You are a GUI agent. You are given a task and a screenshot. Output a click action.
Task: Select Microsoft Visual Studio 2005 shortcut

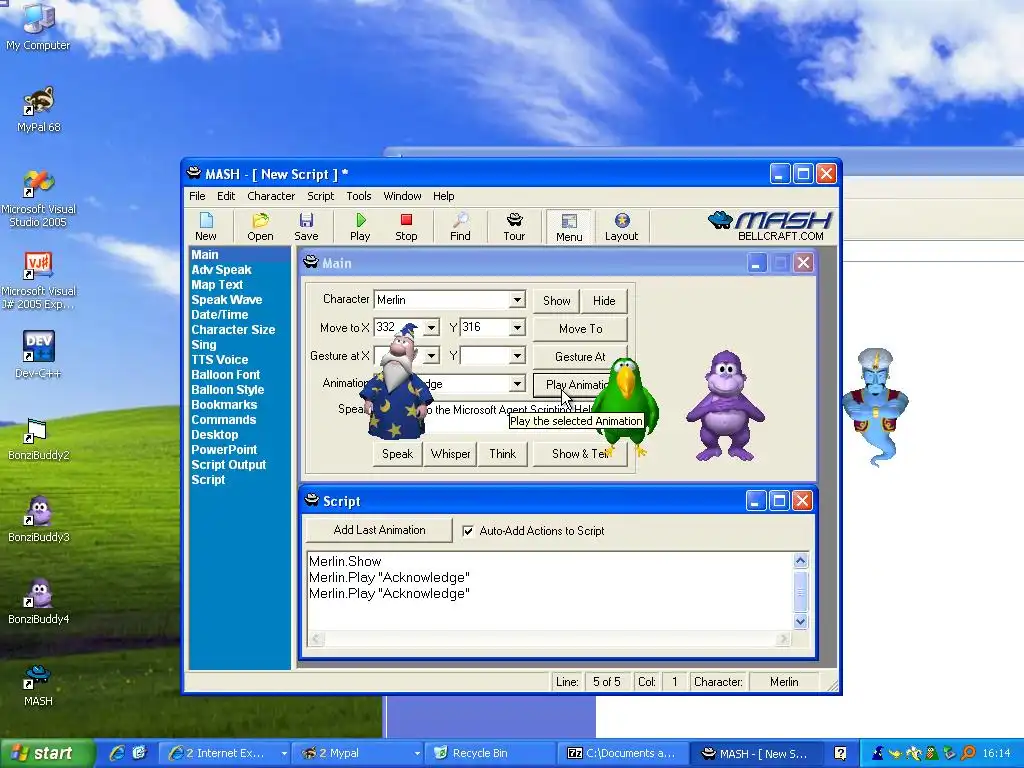pyautogui.click(x=39, y=199)
